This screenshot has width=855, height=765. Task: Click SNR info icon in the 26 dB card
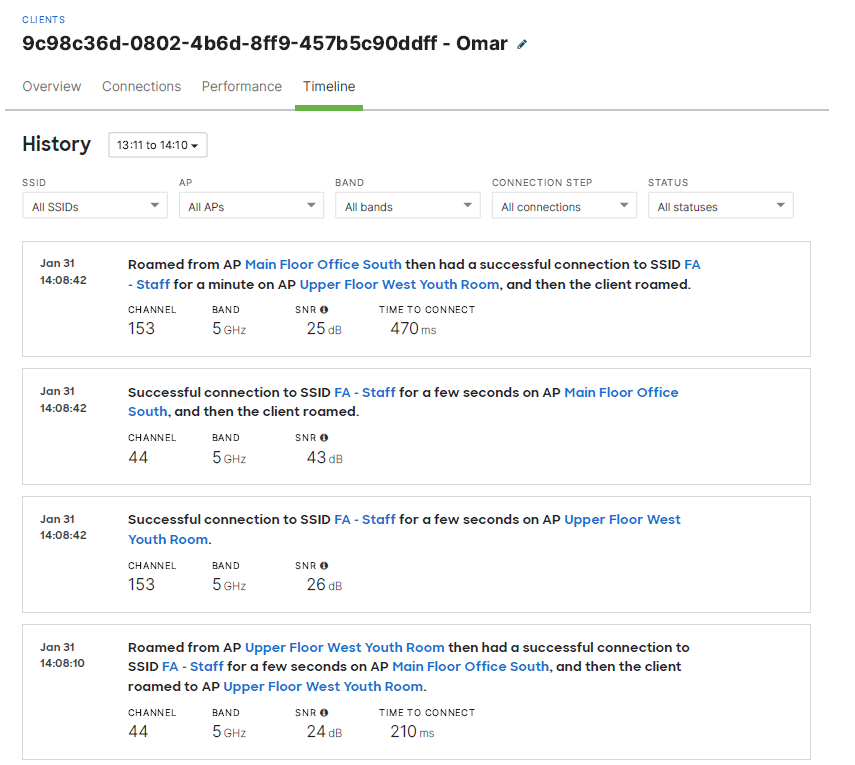324,566
